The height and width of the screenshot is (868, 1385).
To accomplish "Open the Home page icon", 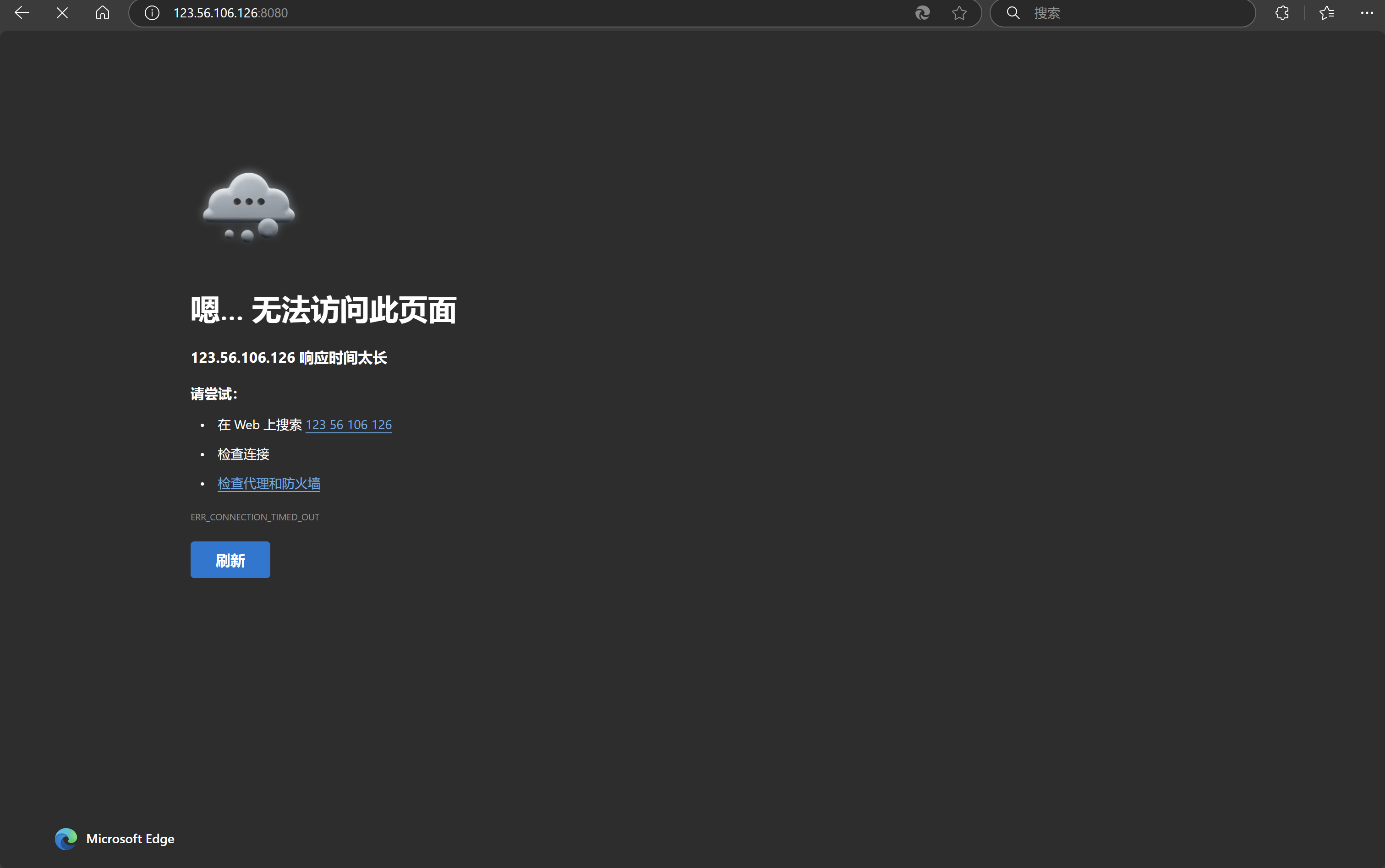I will coord(102,13).
